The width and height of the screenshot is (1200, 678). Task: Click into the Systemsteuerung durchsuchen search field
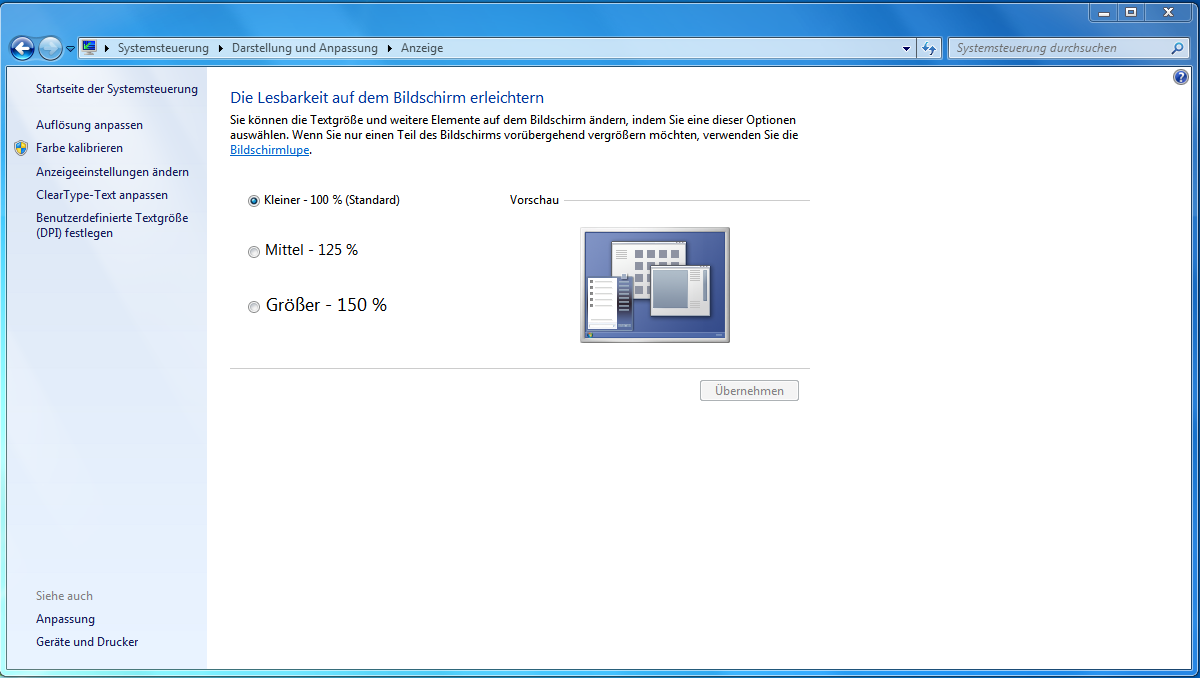click(1058, 48)
